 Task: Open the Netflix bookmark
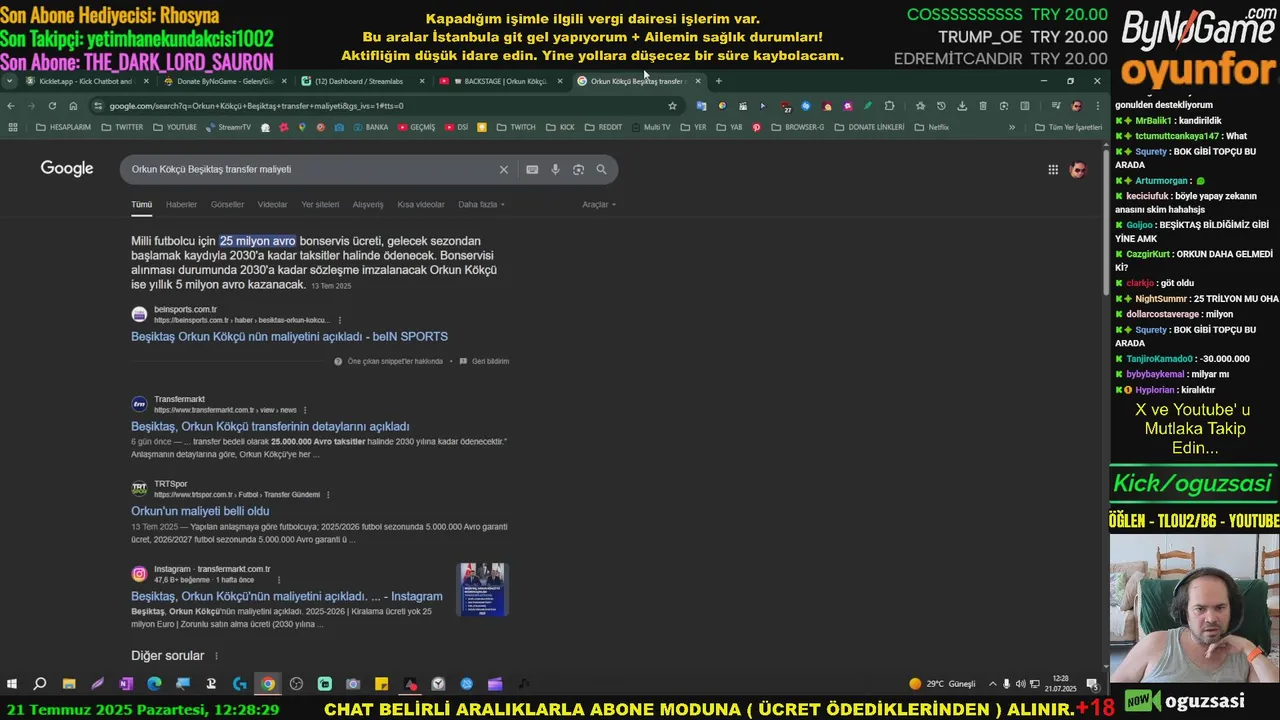[931, 128]
